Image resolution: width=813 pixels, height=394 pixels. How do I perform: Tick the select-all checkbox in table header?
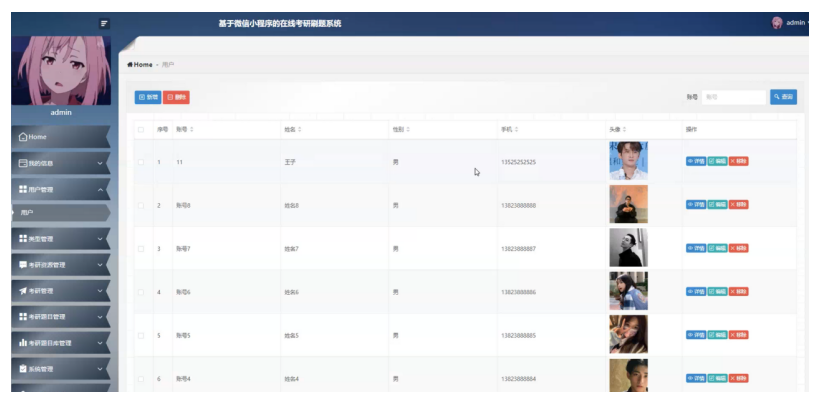point(141,130)
